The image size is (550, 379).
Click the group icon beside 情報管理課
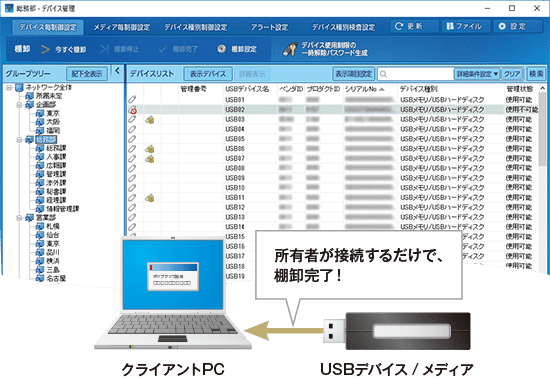(40, 209)
